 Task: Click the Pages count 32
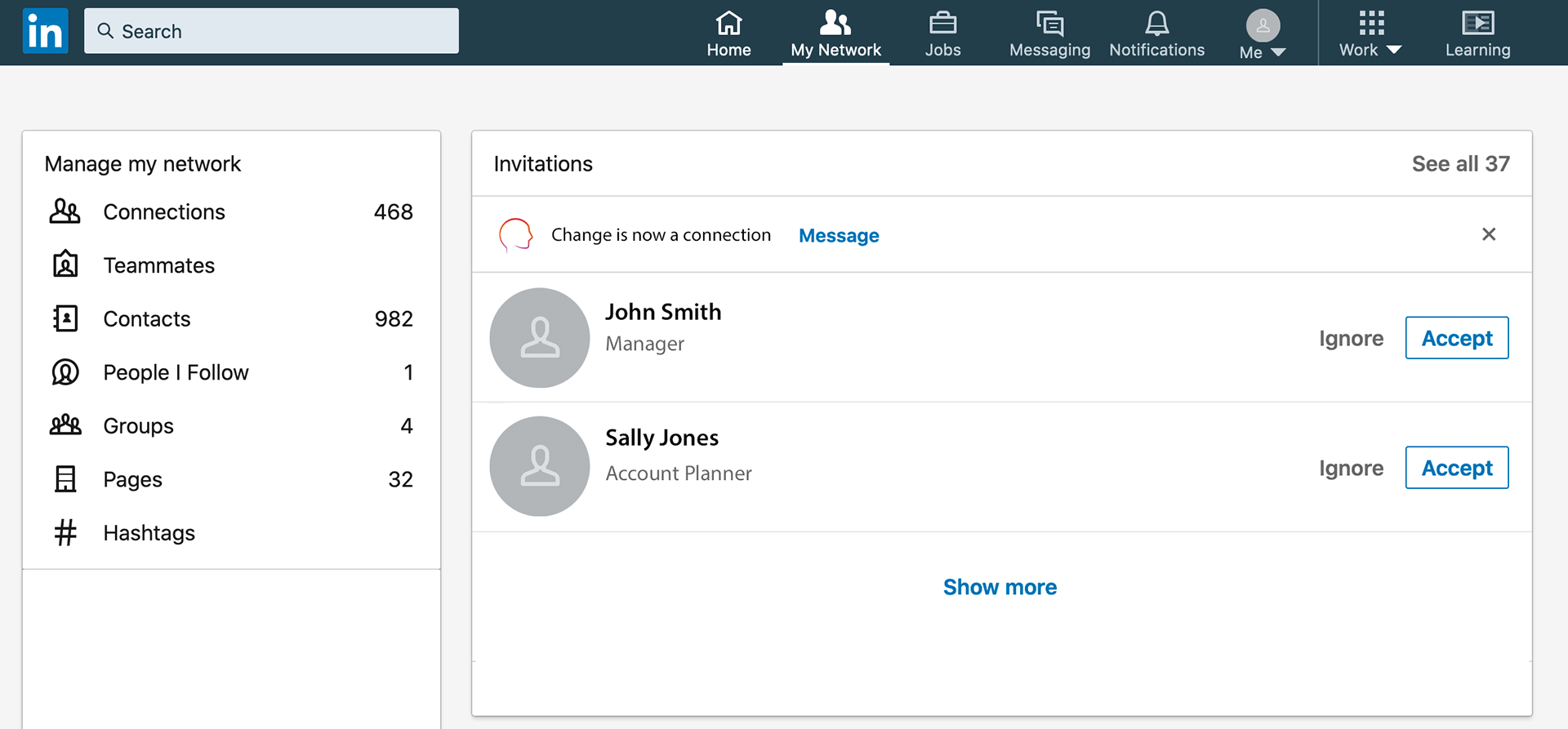point(400,479)
